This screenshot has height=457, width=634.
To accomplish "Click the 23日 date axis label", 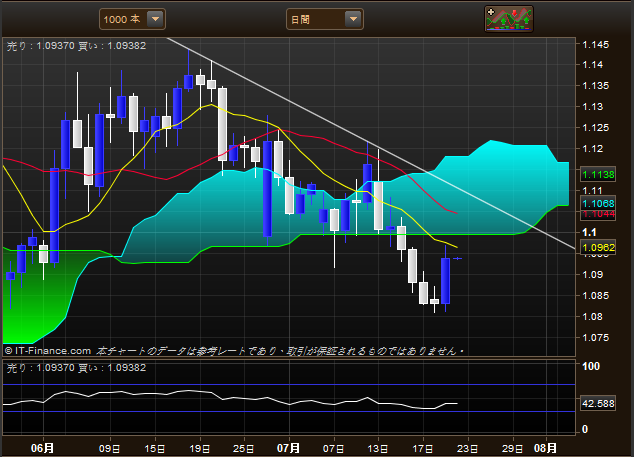I will [x=467, y=449].
